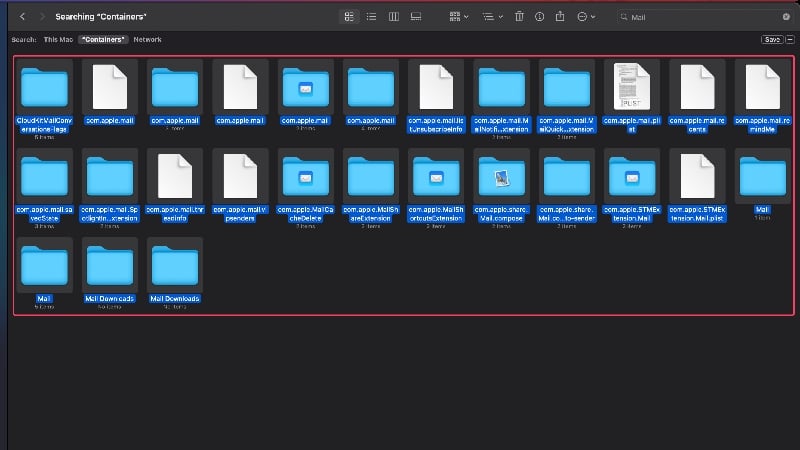Click into the Mail search field
Screen dimensions: 800x450
coord(704,17)
